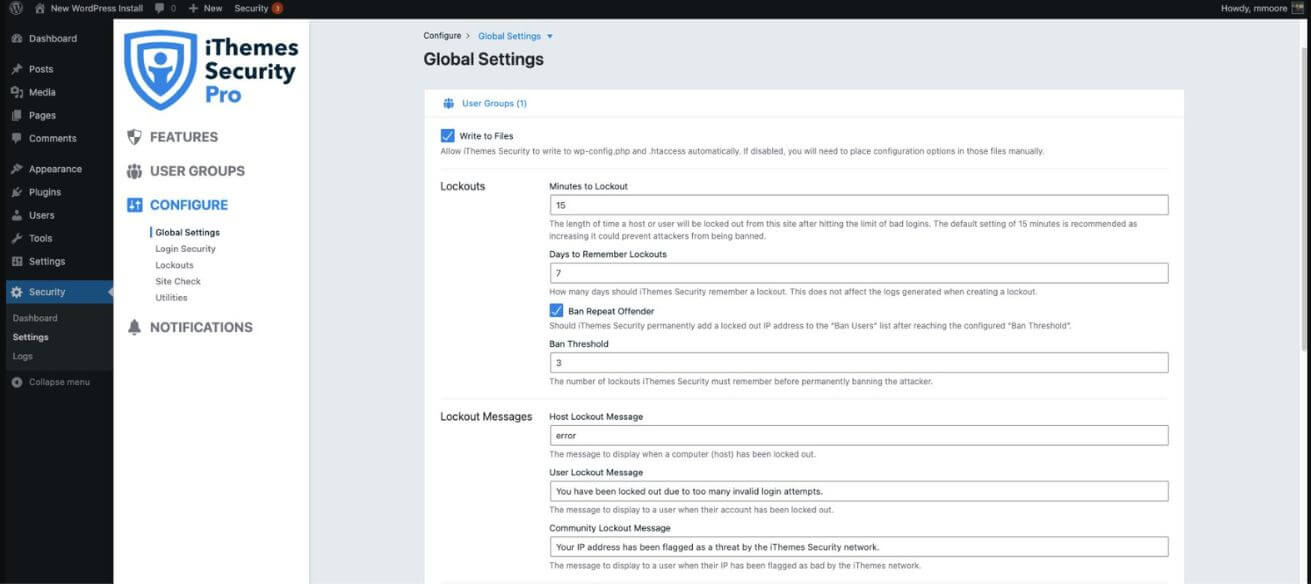Click the Features shield icon
This screenshot has width=1311, height=584.
point(134,137)
